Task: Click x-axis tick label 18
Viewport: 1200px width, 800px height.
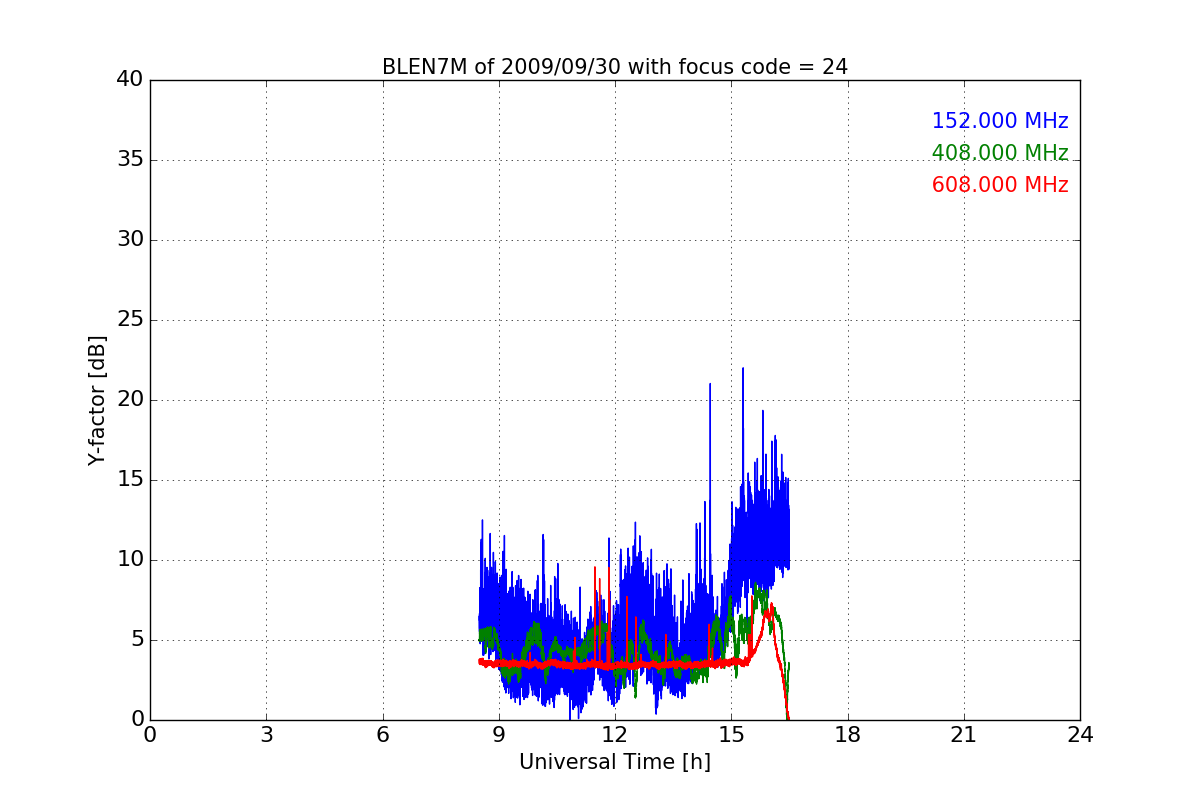Action: click(x=847, y=735)
